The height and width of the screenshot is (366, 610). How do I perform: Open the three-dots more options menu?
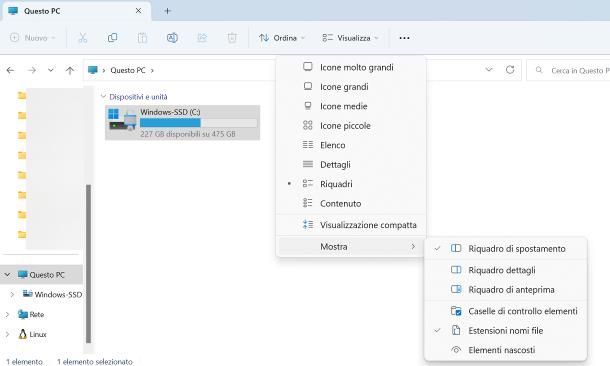tap(404, 38)
